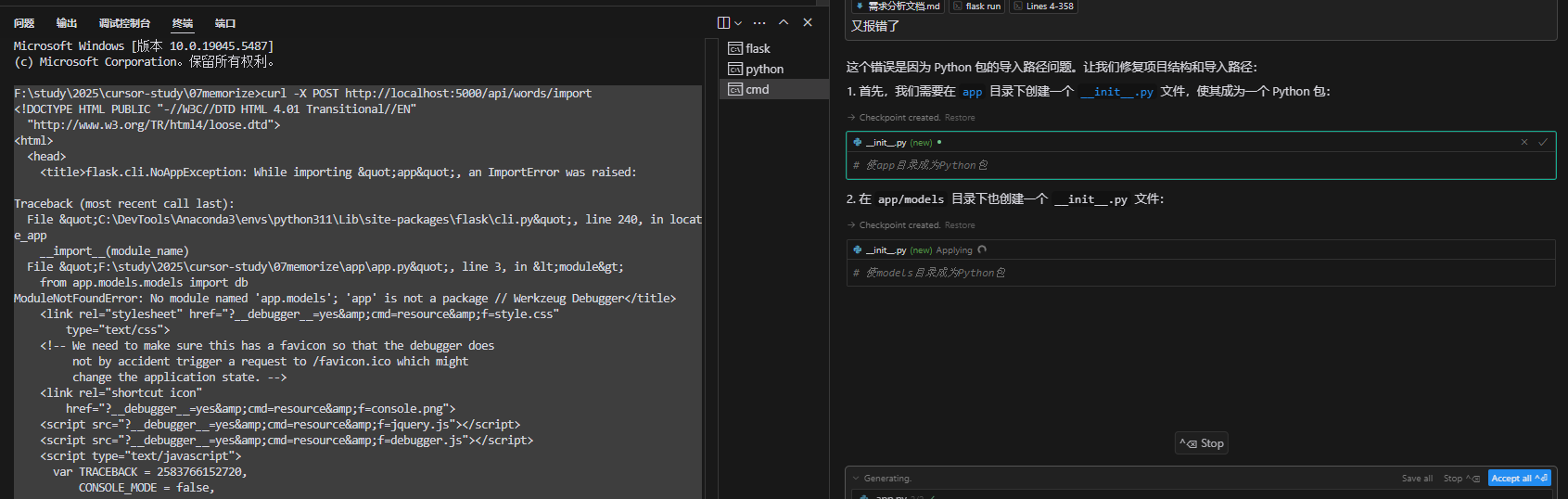This screenshot has height=499, width=1568.
Task: Click the split terminal icon
Action: click(x=724, y=22)
